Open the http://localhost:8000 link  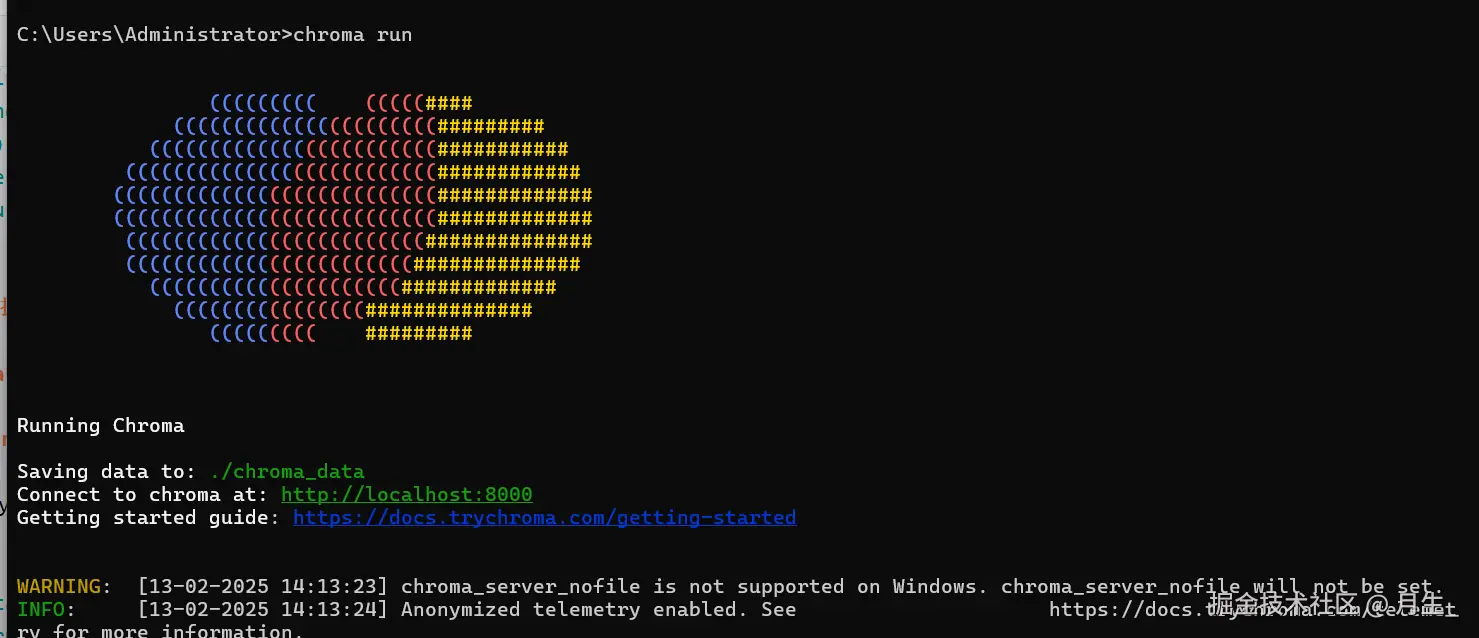406,494
